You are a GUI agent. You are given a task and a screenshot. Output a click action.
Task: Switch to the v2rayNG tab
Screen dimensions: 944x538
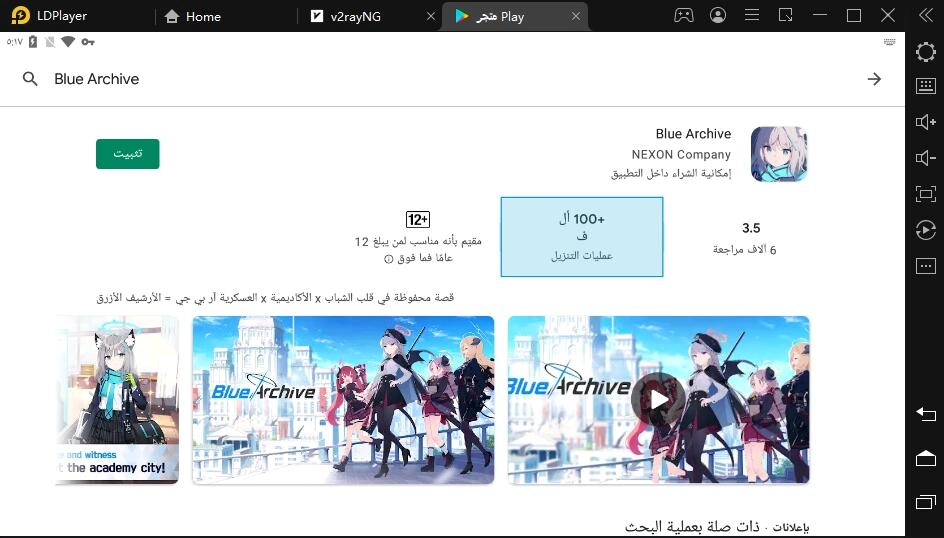point(355,16)
